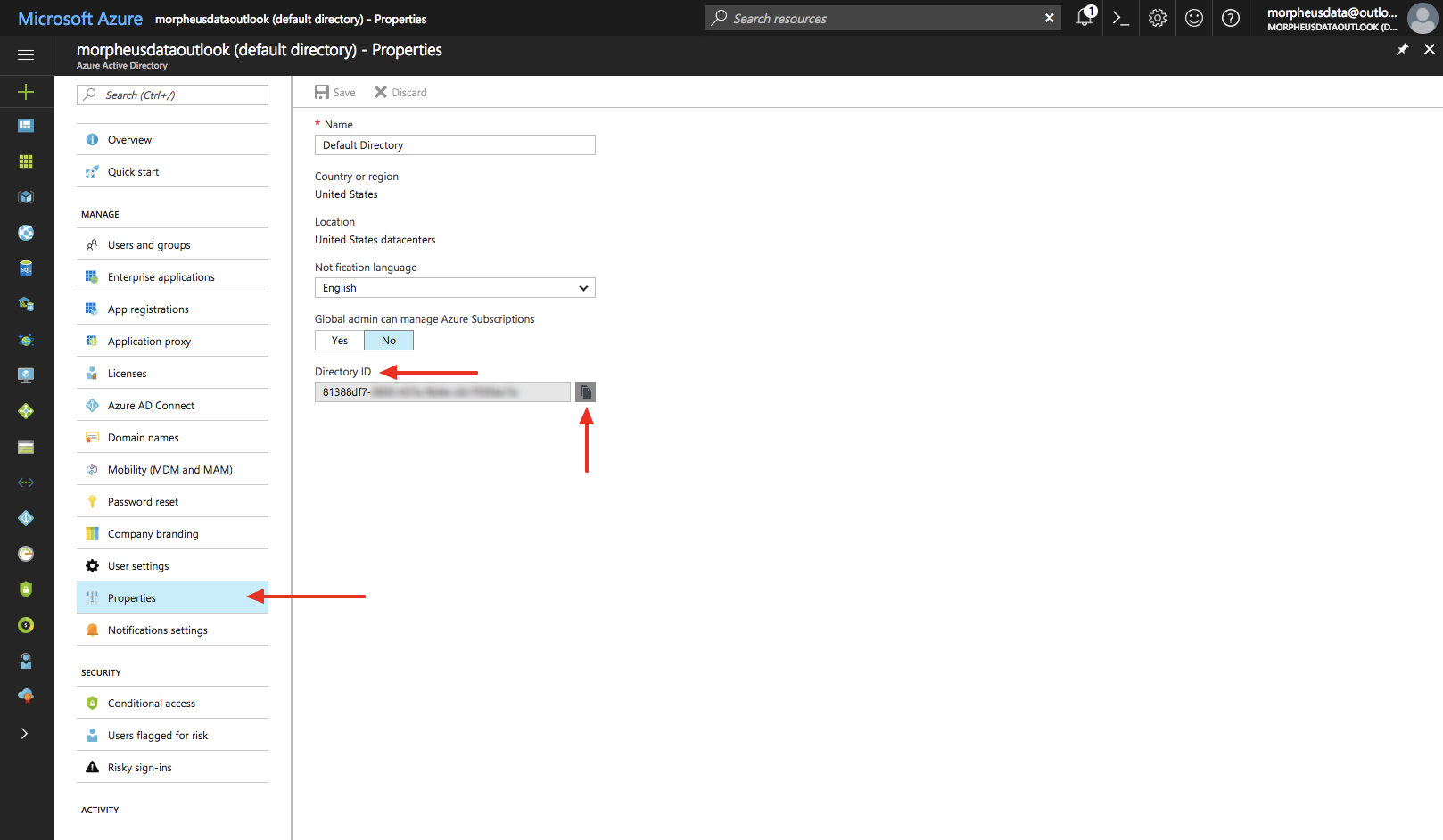1443x840 pixels.
Task: Open Risky sign-ins
Action: pos(173,768)
